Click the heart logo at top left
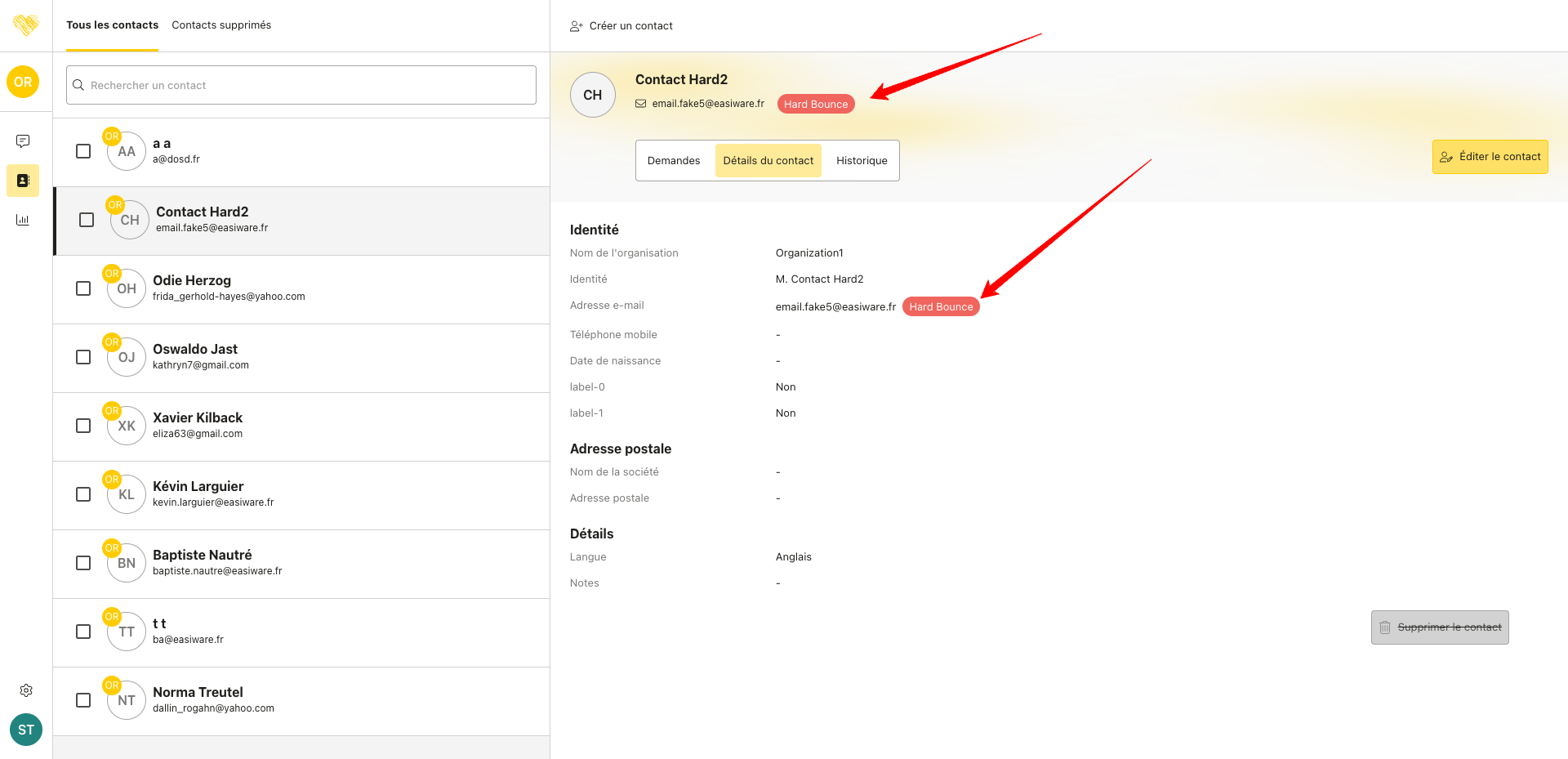 point(26,25)
